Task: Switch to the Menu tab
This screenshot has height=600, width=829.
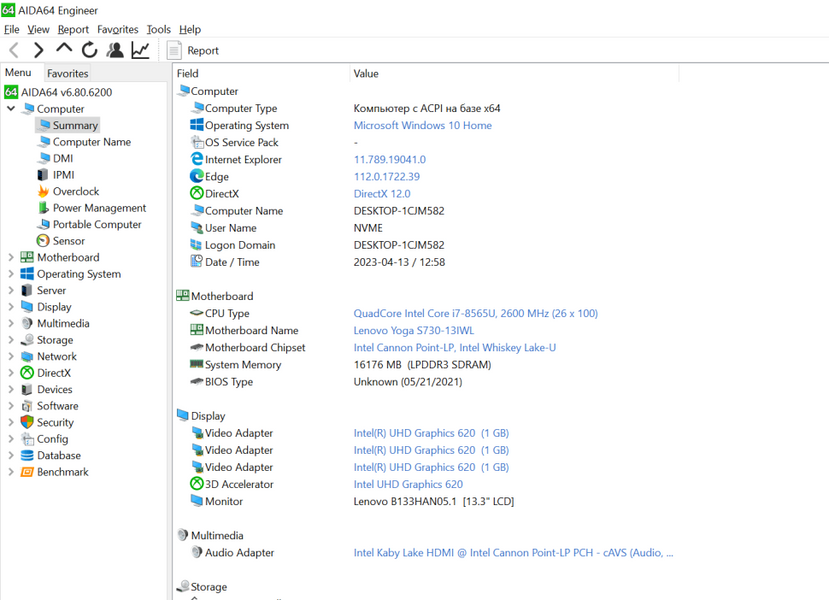Action: coord(19,72)
